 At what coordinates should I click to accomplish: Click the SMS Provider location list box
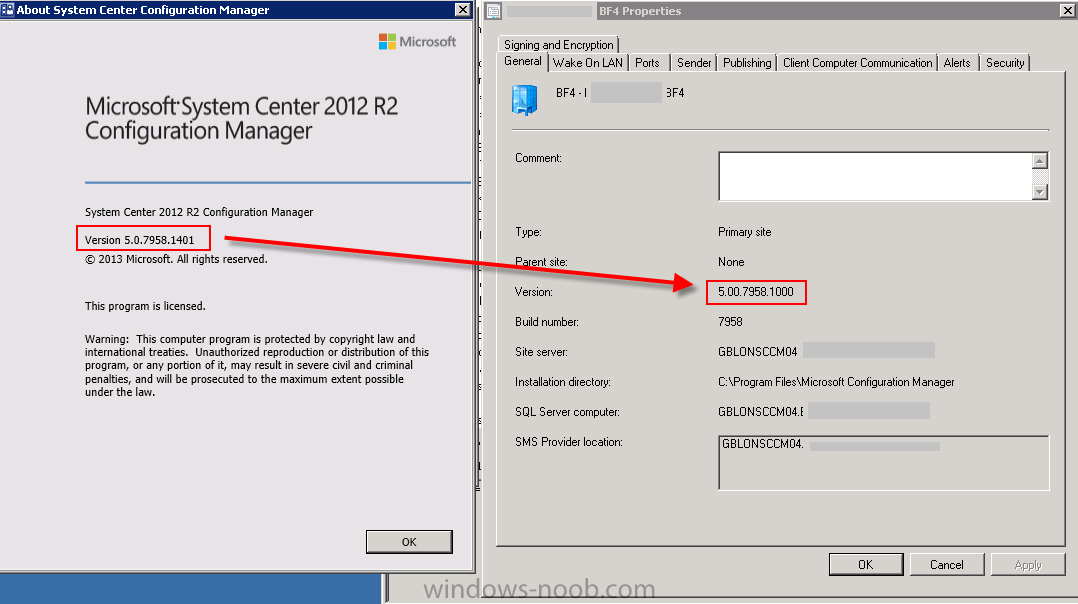pyautogui.click(x=883, y=462)
